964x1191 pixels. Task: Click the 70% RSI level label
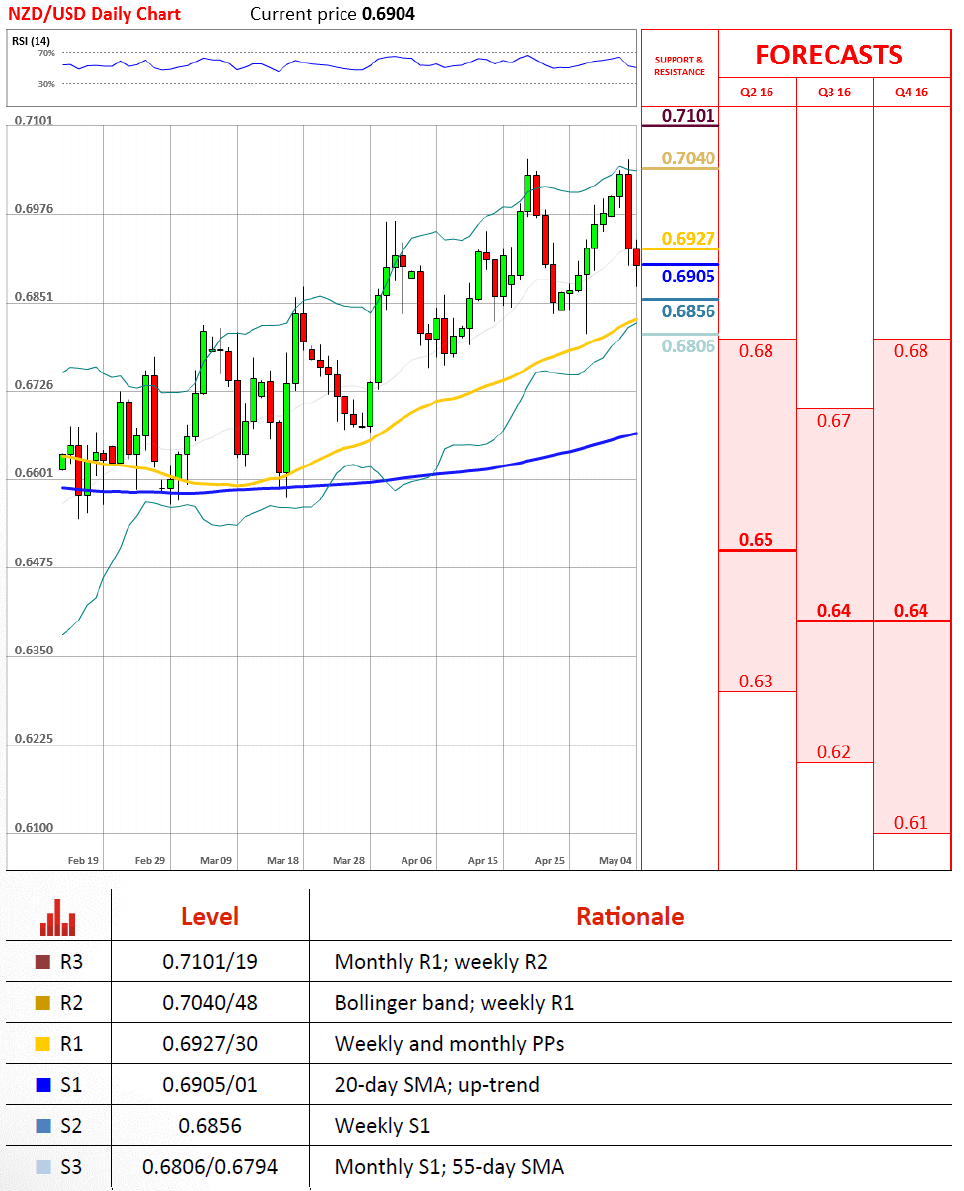tap(46, 53)
